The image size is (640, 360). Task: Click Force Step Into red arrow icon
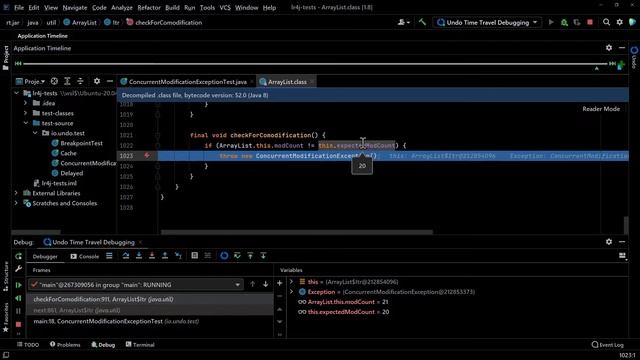tap(152, 256)
